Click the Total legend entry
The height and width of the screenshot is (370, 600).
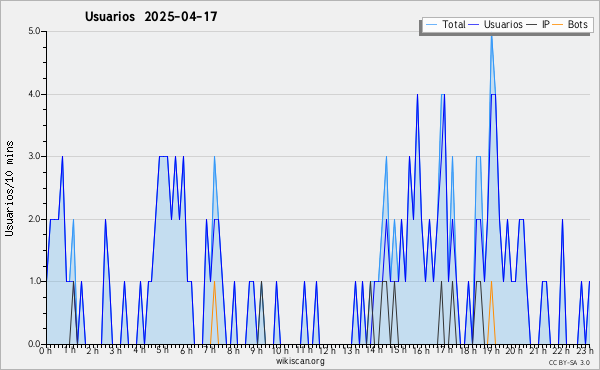click(x=445, y=24)
